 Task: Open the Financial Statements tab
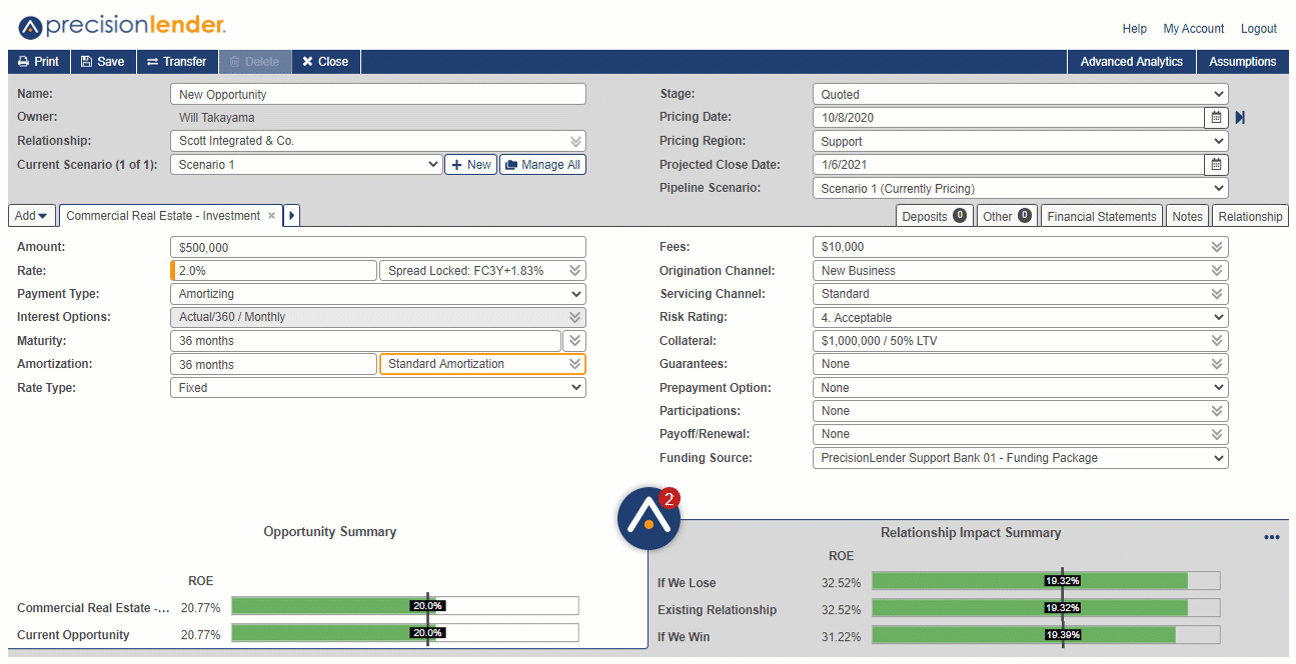tap(1101, 216)
